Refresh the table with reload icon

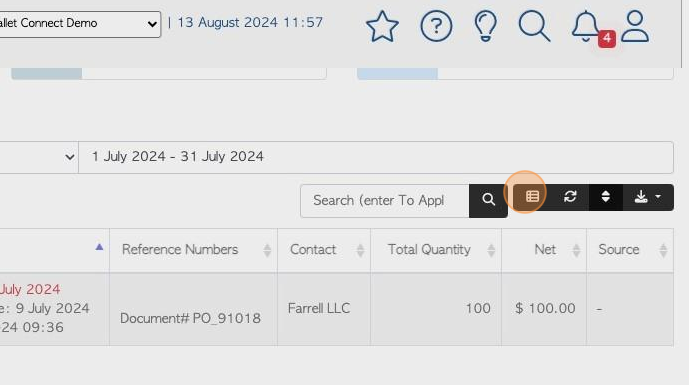pos(570,196)
